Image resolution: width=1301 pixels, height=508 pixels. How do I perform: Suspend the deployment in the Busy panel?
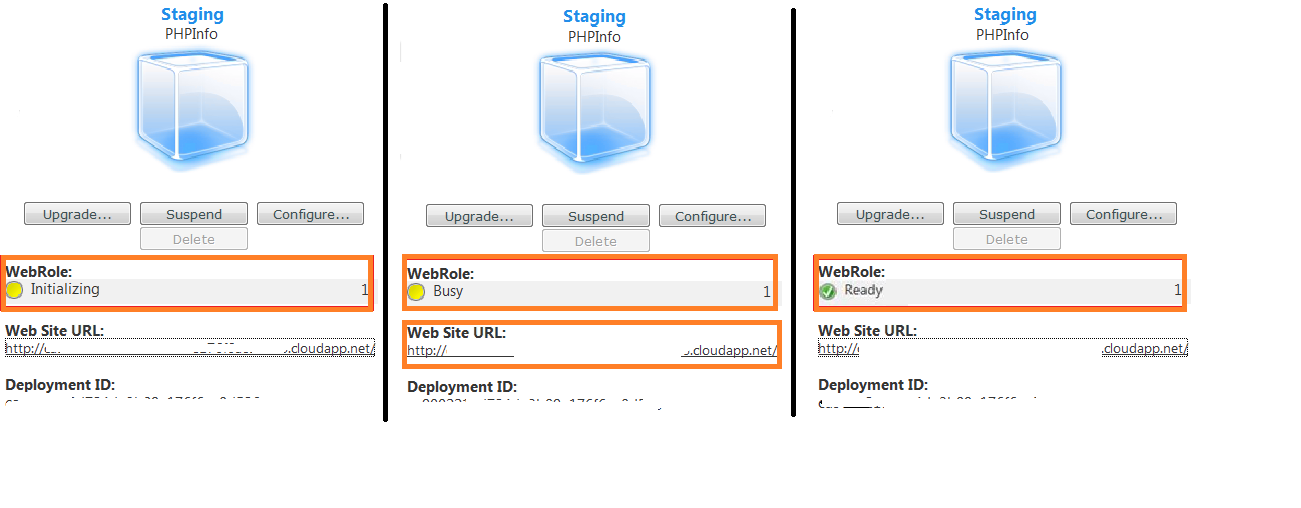point(596,216)
